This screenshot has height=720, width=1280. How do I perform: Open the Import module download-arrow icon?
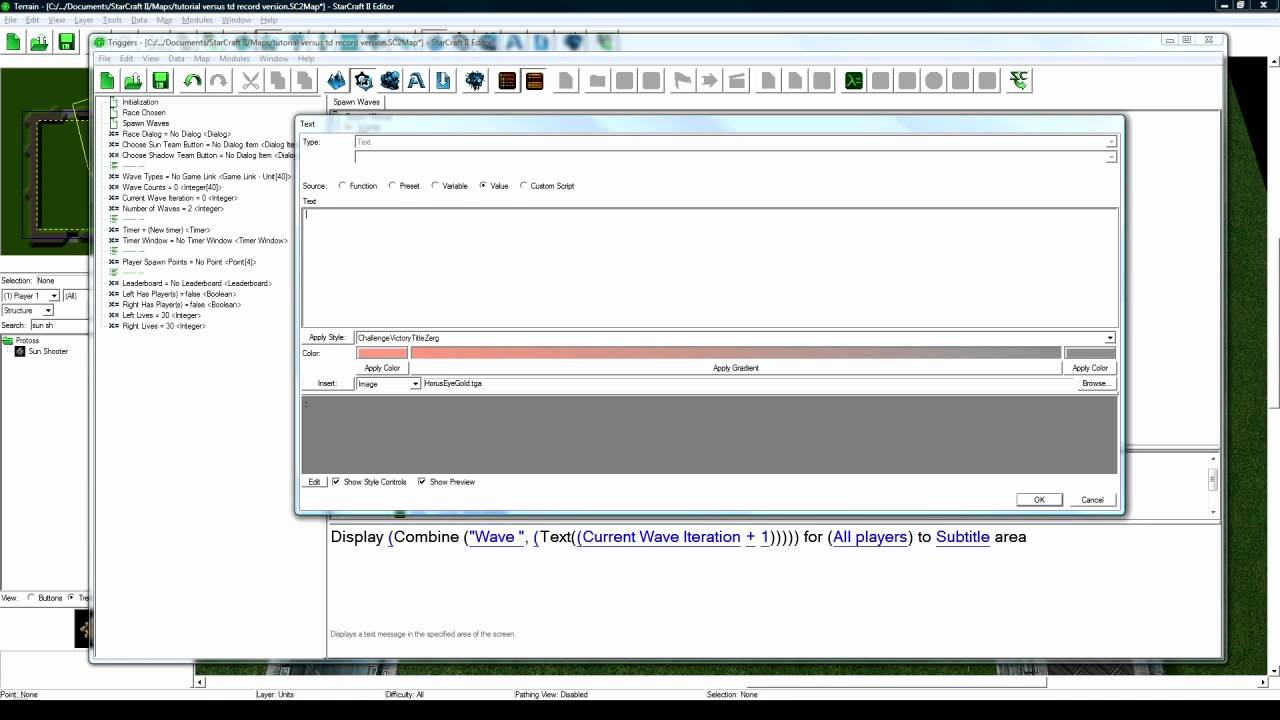coord(443,81)
